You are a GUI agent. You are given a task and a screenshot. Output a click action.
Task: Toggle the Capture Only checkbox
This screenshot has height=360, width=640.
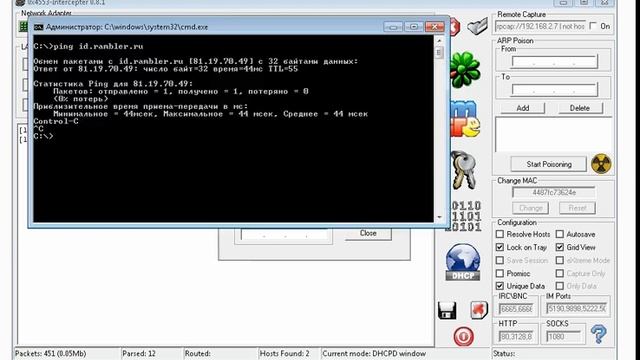click(x=560, y=273)
